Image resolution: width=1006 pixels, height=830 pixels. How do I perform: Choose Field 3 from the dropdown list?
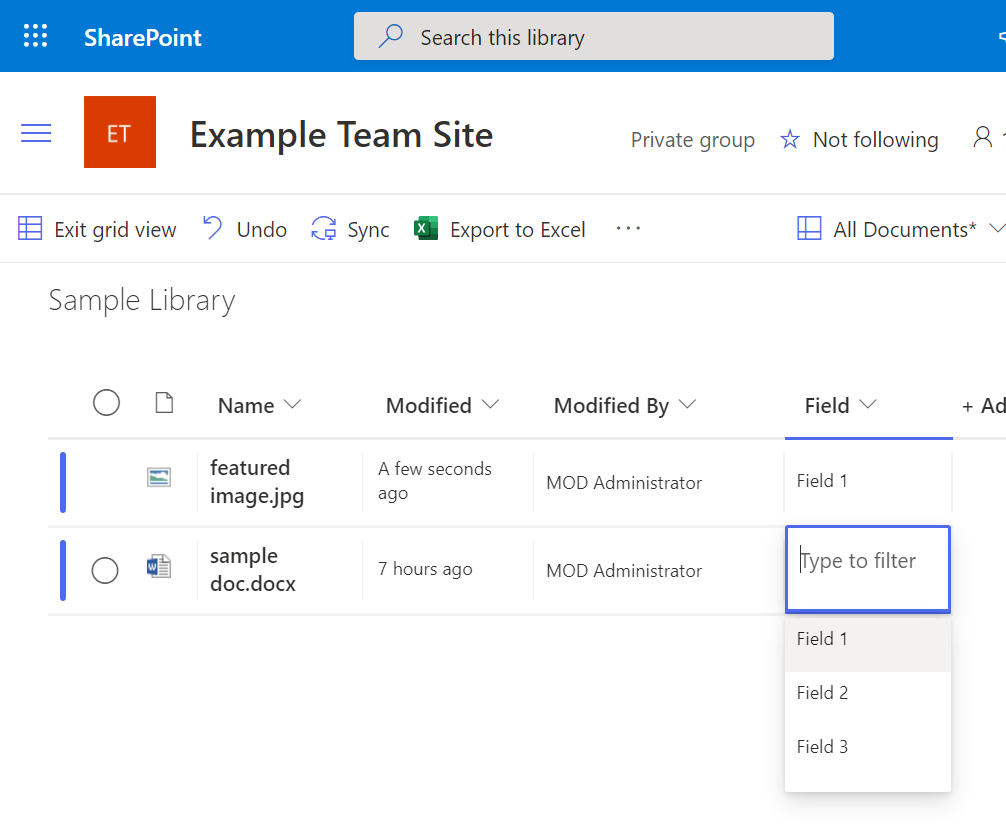coord(867,747)
